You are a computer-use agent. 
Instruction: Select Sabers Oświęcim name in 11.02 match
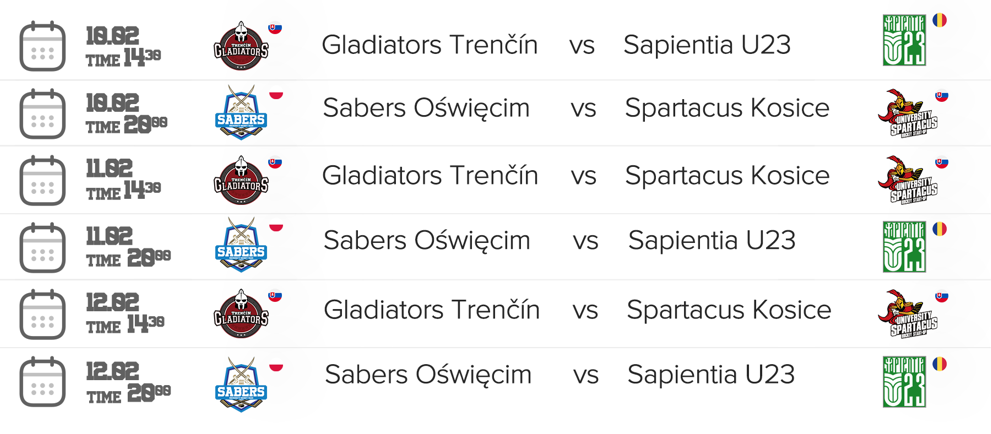point(427,241)
